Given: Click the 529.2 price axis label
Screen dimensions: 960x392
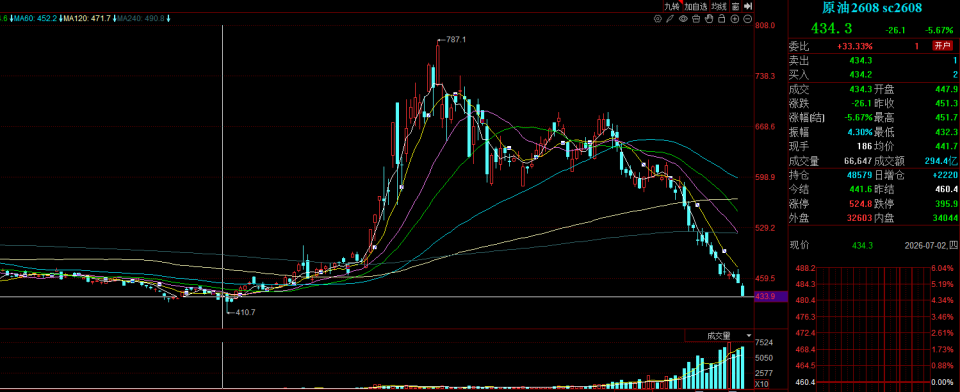Looking at the screenshot, I should pyautogui.click(x=766, y=228).
